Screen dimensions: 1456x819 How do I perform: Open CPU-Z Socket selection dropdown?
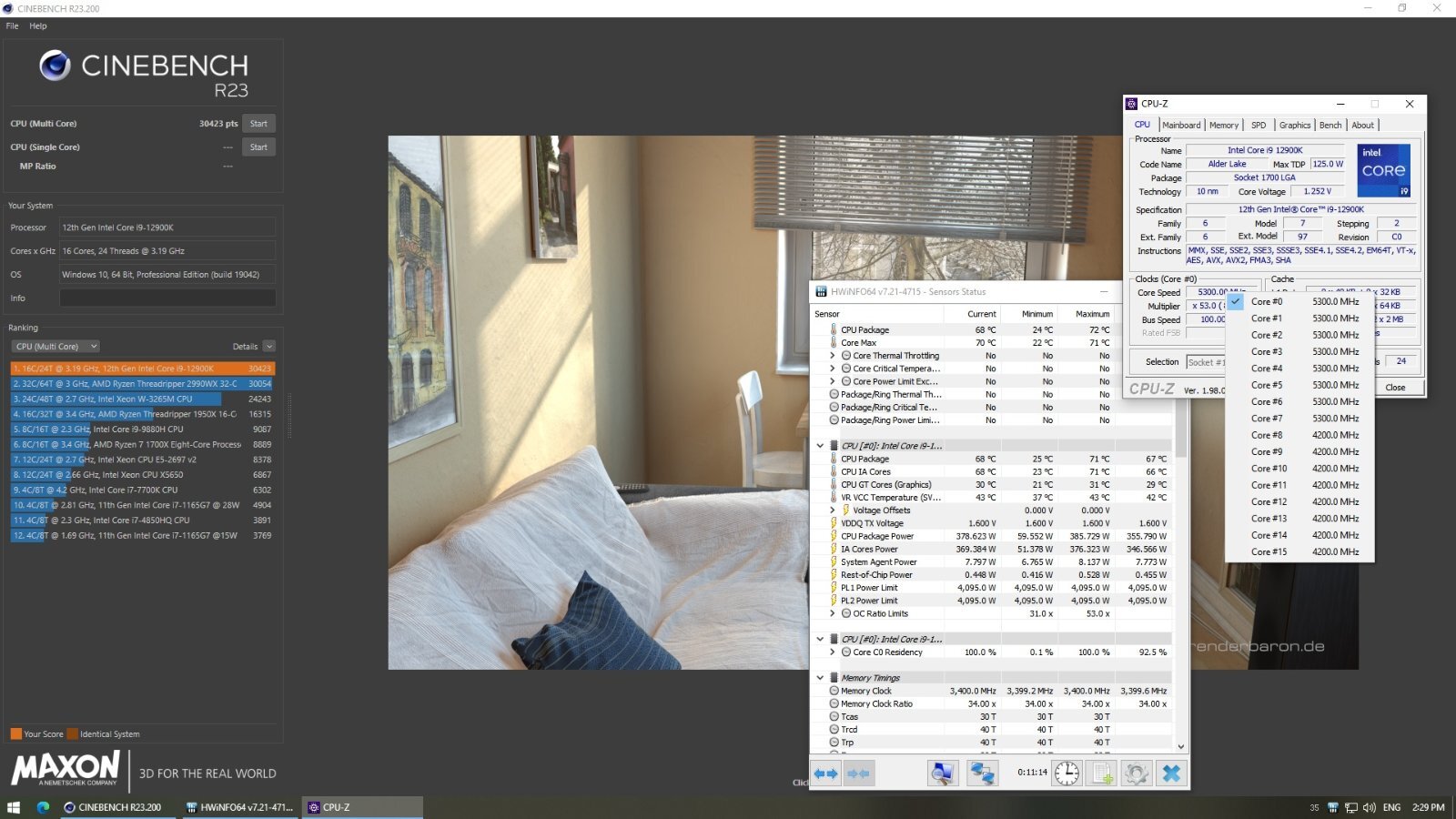(x=1206, y=362)
